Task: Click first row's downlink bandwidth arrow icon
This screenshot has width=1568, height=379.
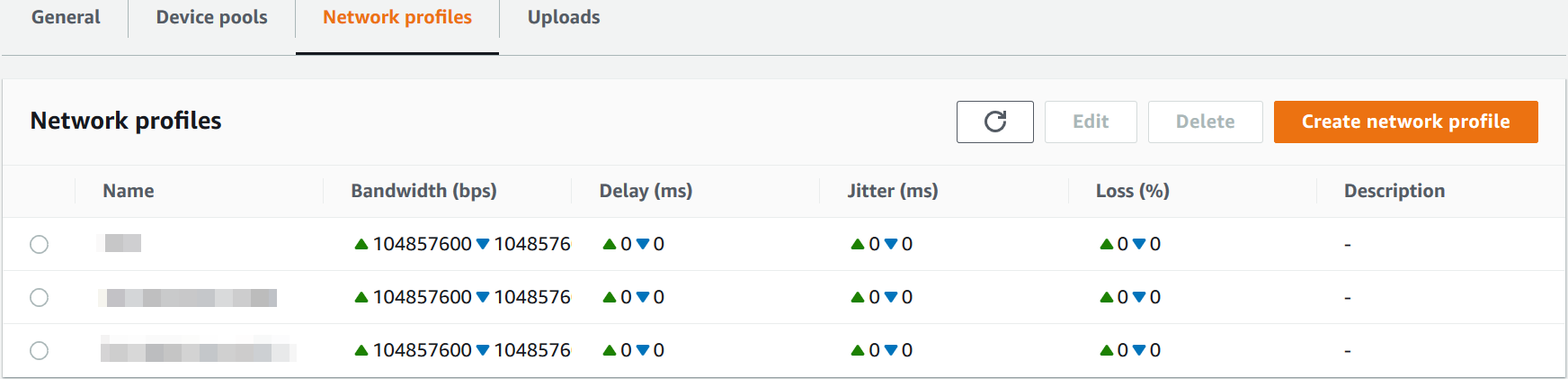Action: pyautogui.click(x=483, y=244)
